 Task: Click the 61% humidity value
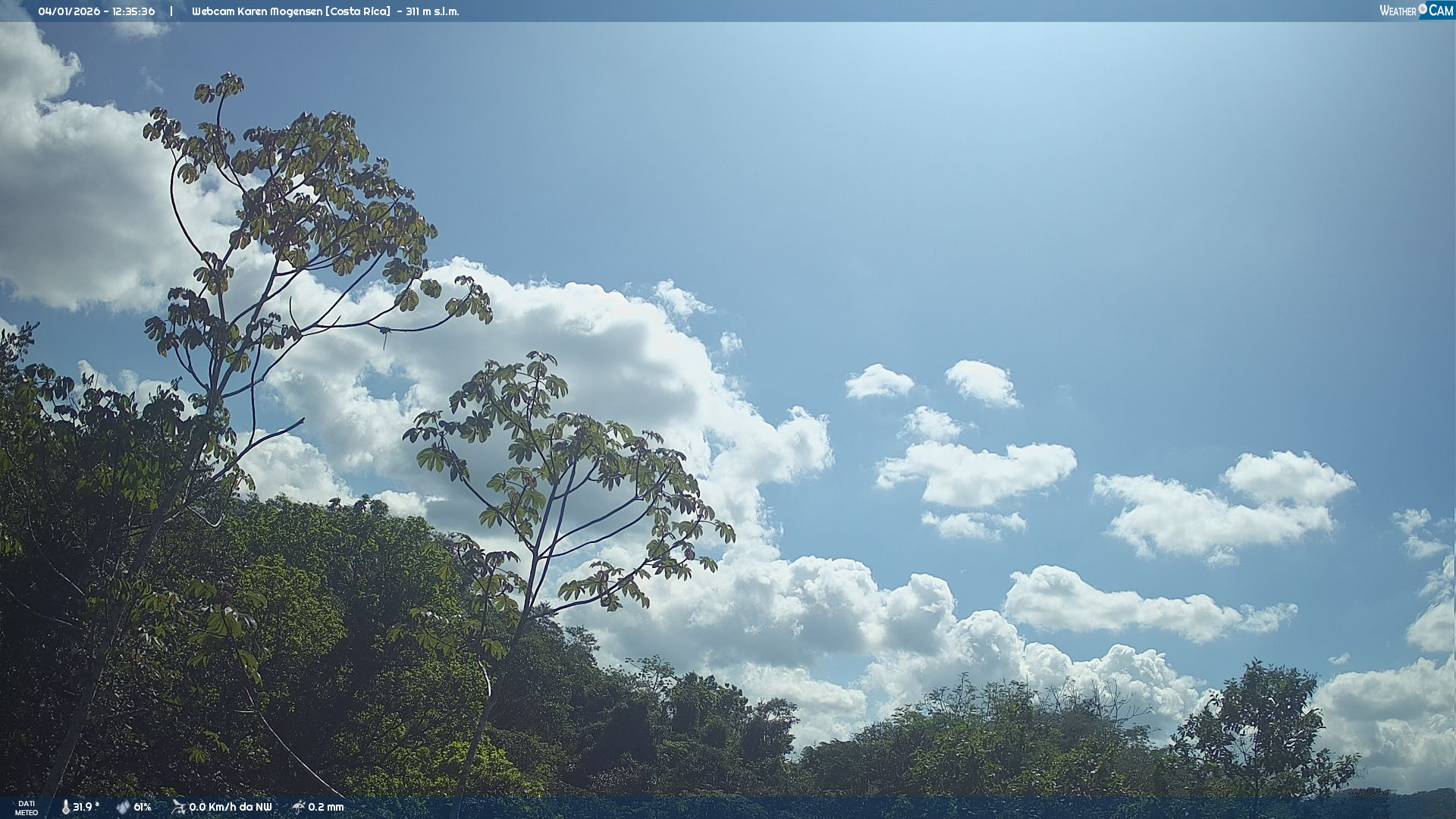(143, 807)
